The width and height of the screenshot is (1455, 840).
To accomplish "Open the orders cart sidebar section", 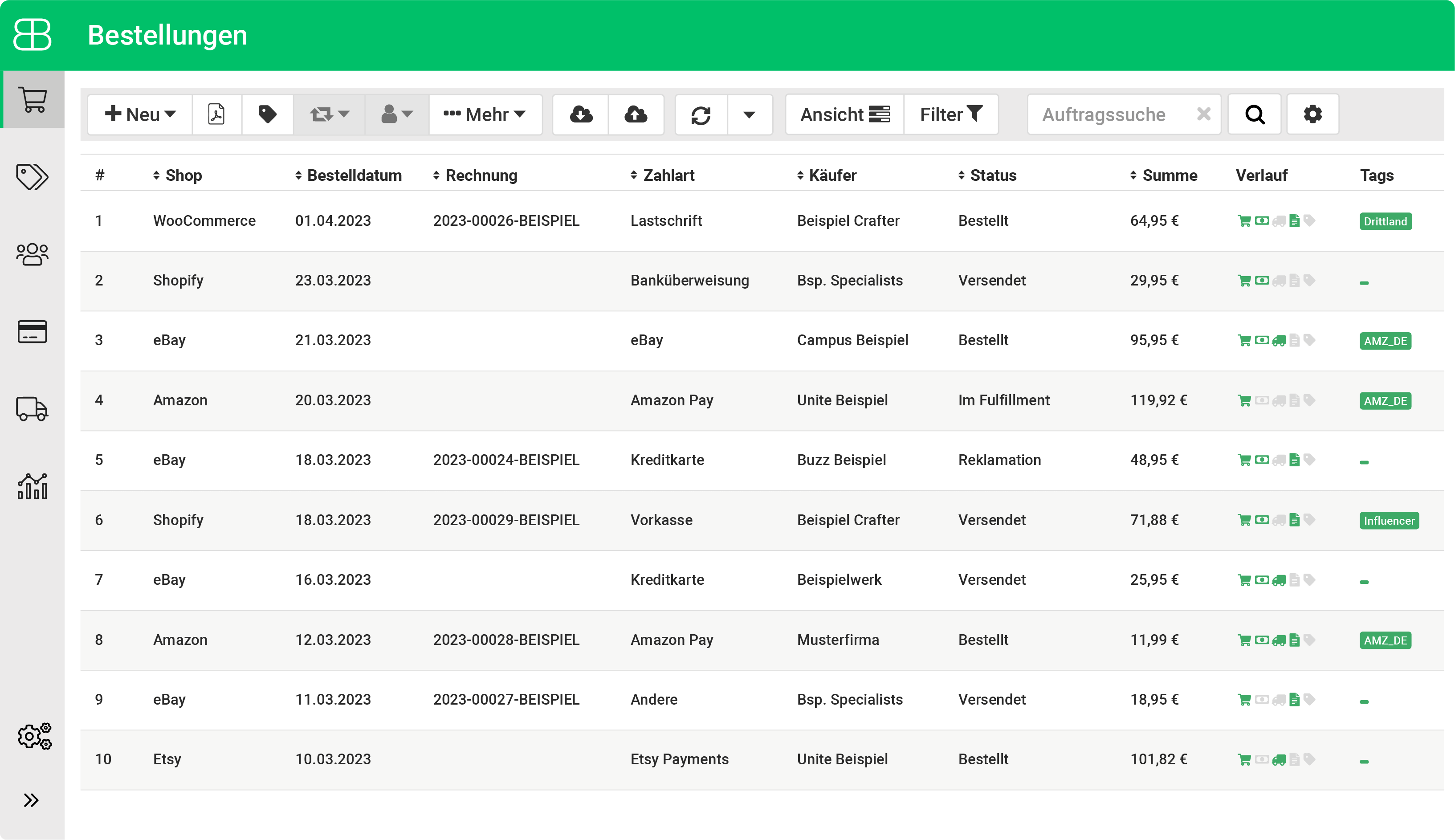I will click(33, 100).
